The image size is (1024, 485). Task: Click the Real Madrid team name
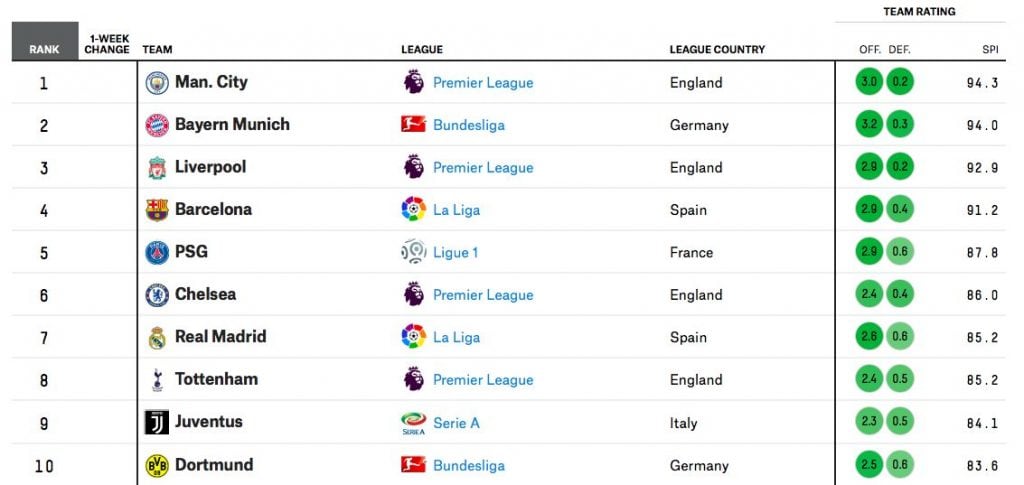point(221,337)
